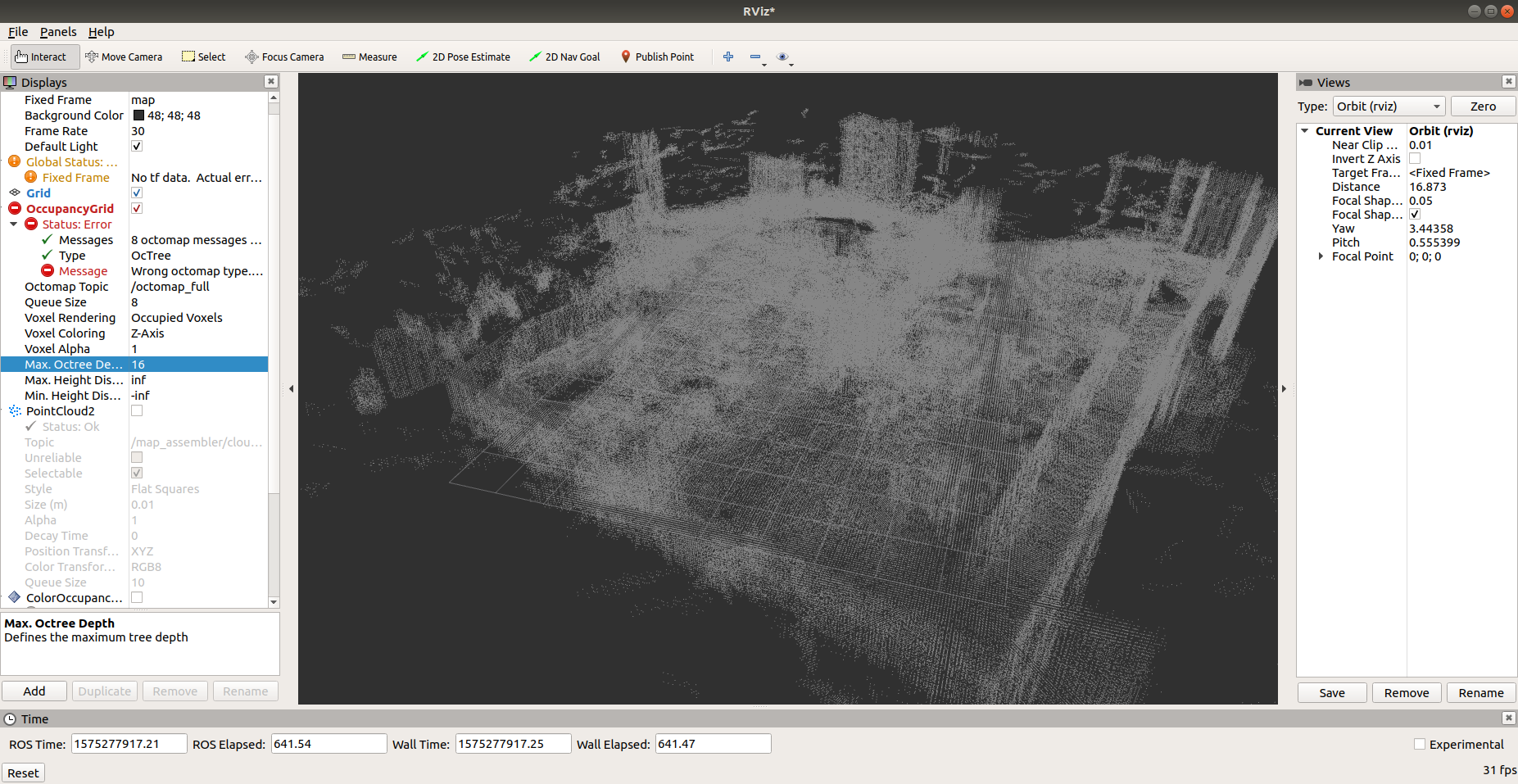Select the Publish Point tool

(x=657, y=57)
